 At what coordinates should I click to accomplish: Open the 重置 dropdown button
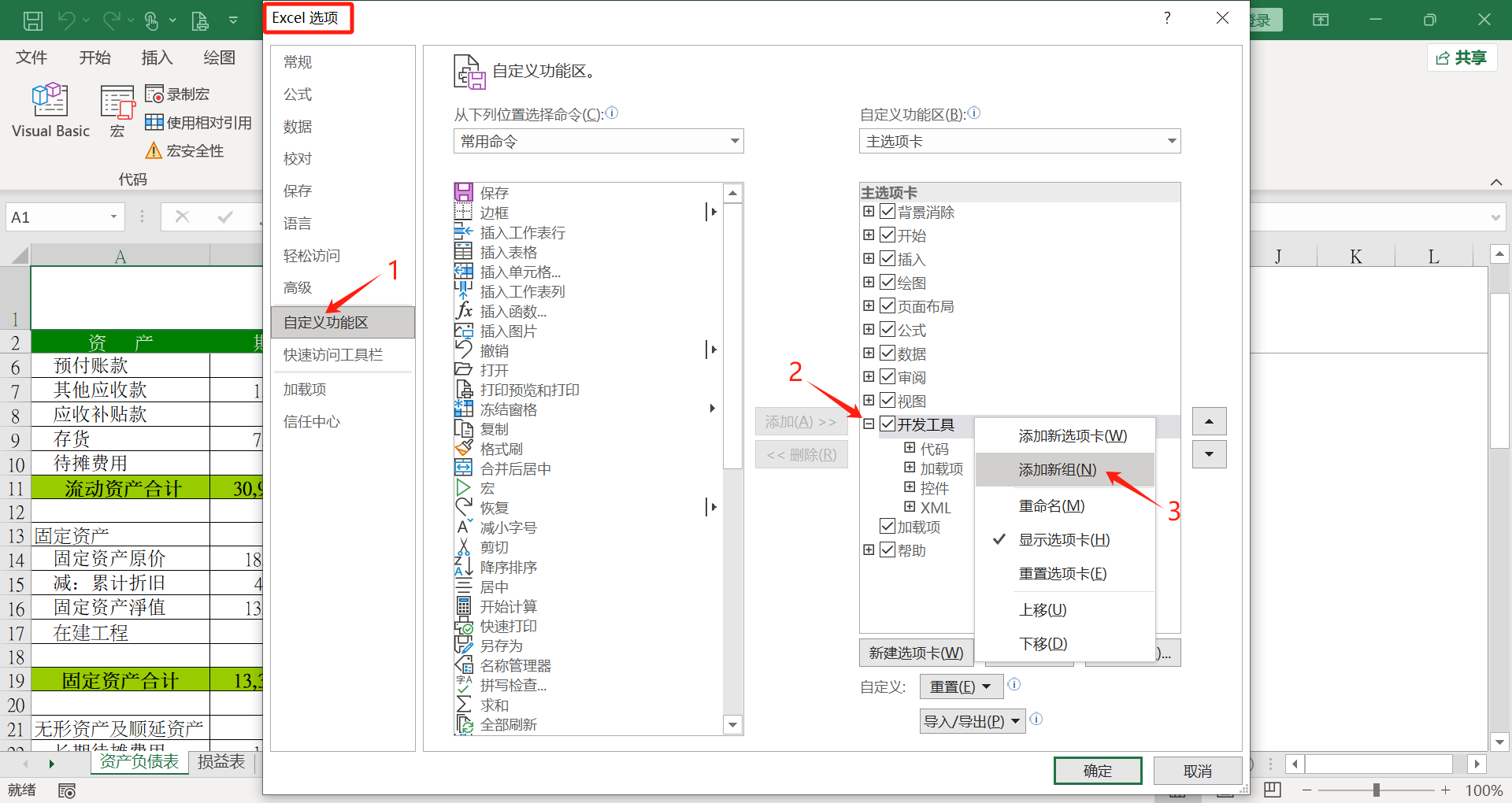click(962, 686)
